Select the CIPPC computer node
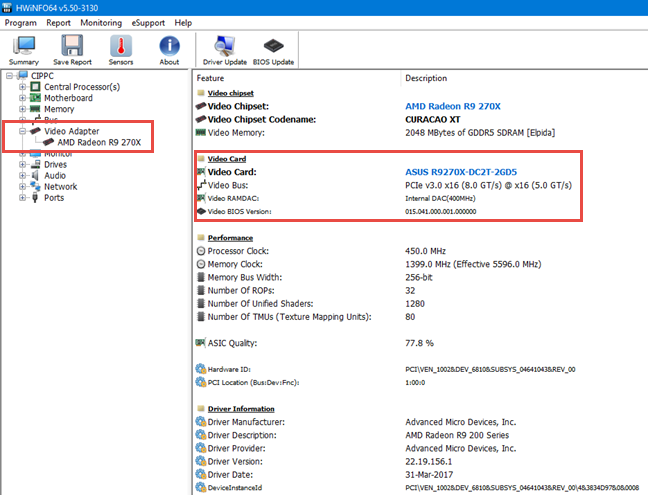This screenshot has width=648, height=495. [42, 76]
